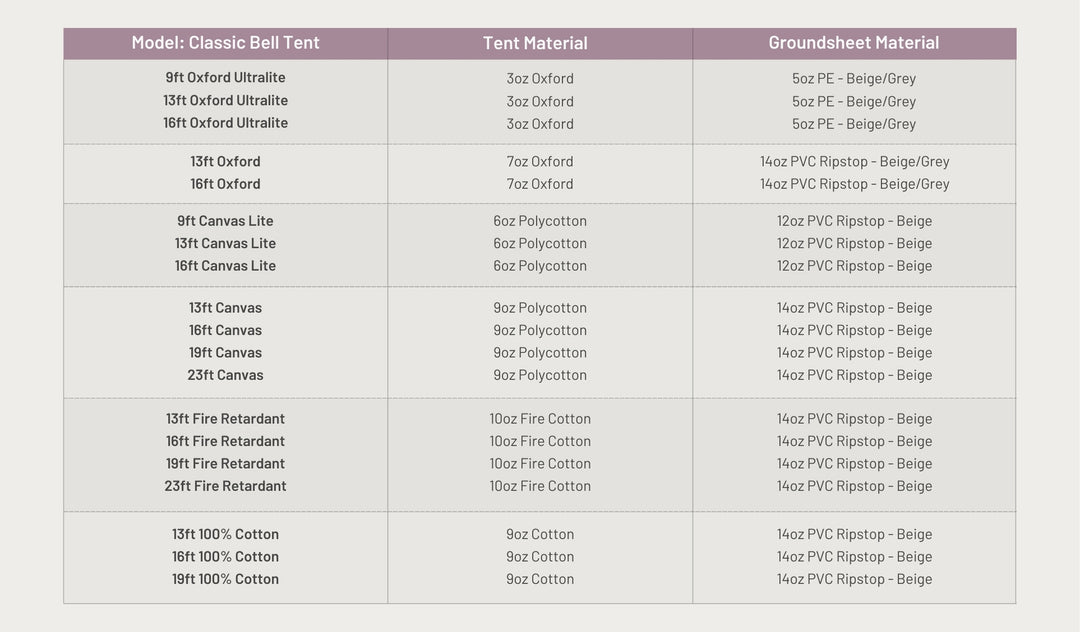This screenshot has width=1080, height=632.
Task: Click the '23ft Fire Retardant' model label
Action: point(225,486)
